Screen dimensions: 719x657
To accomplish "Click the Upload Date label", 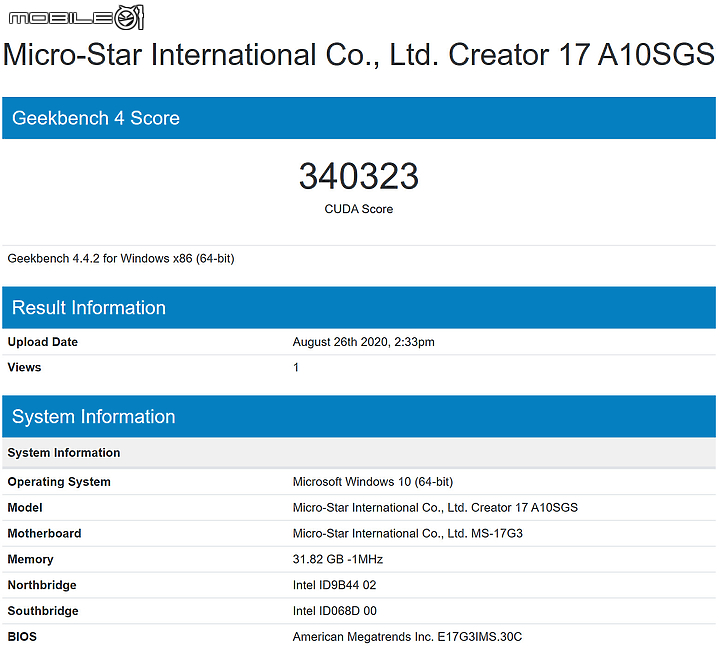I will click(43, 342).
